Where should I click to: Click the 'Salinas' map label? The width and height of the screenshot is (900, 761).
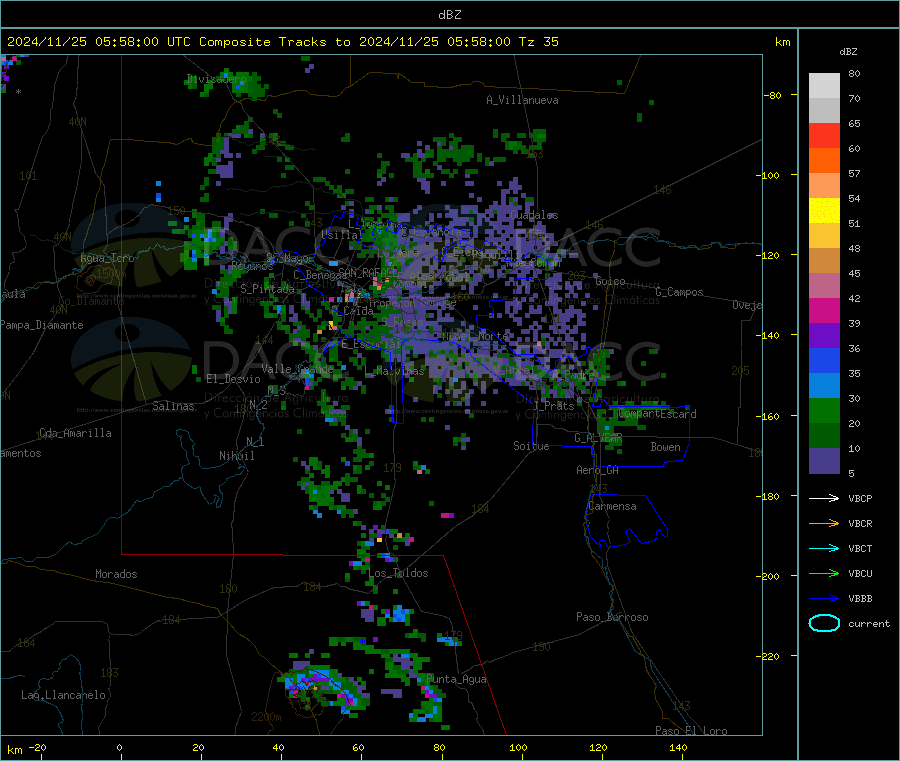click(x=173, y=406)
